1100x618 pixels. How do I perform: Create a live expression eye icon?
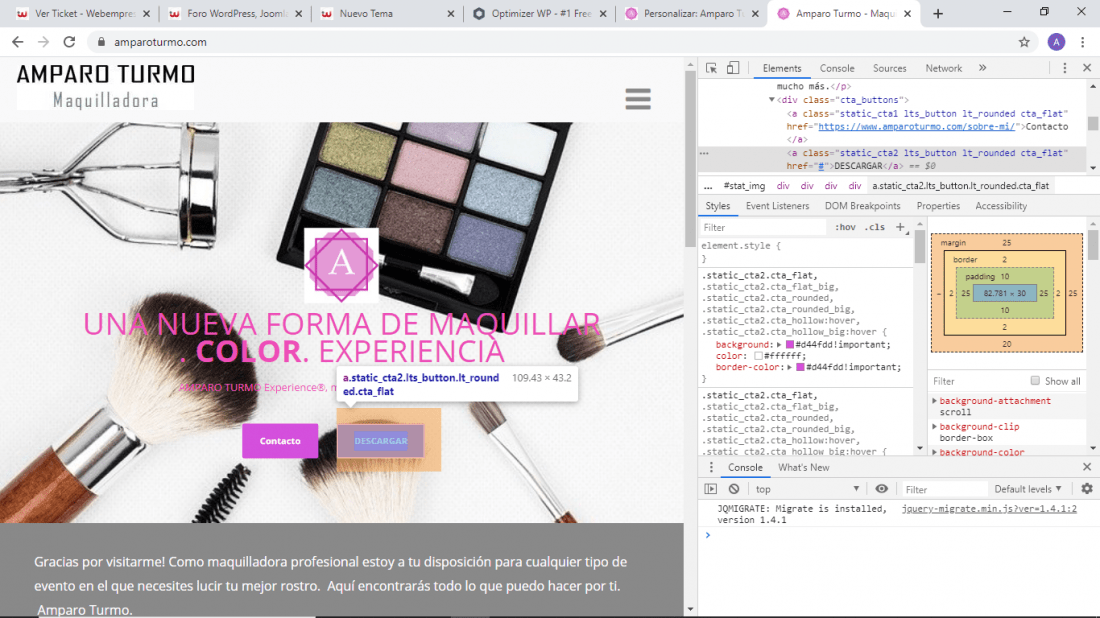(x=881, y=489)
